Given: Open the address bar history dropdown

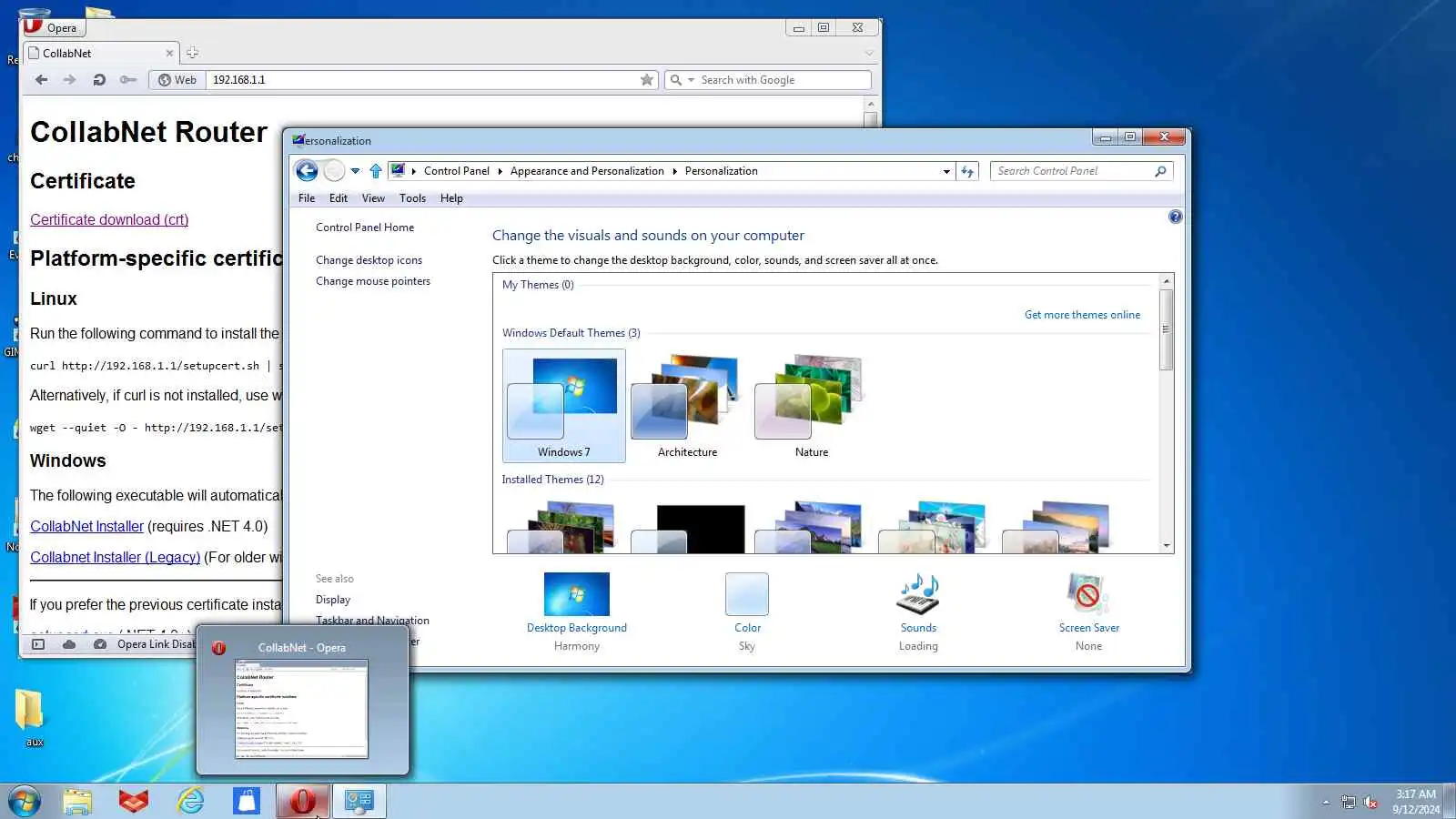Looking at the screenshot, I should [x=946, y=171].
